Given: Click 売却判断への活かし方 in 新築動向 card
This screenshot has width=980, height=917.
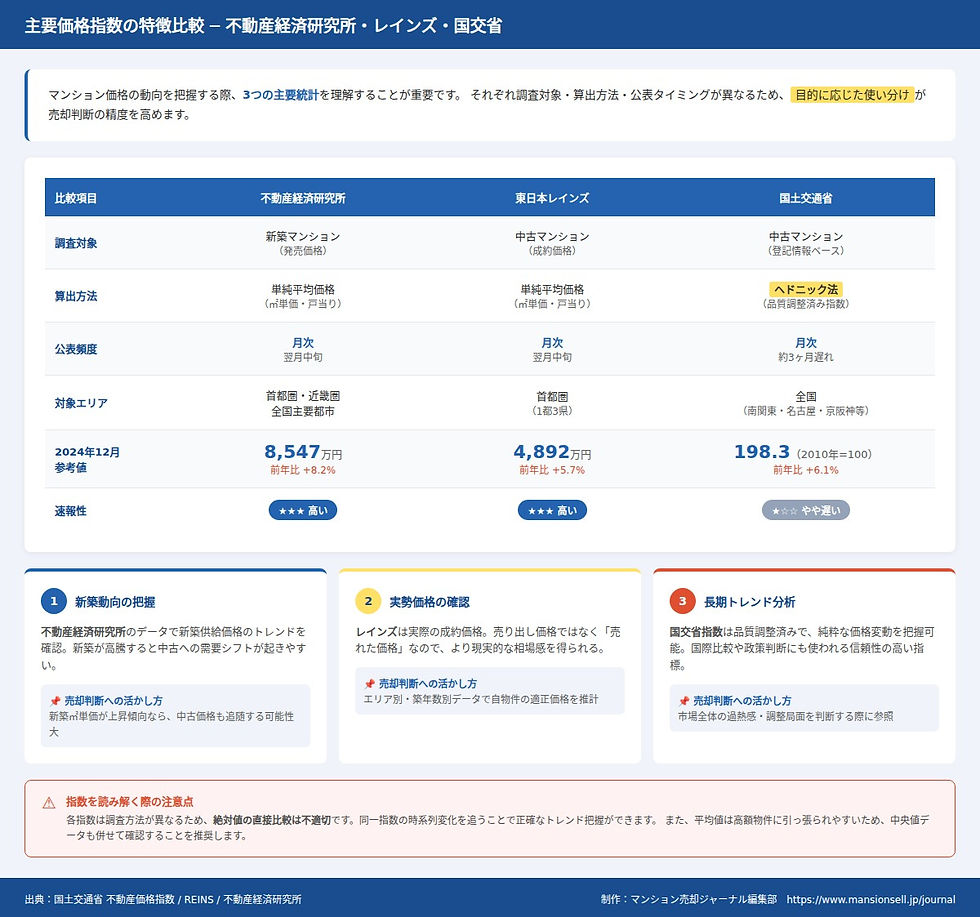Looking at the screenshot, I should tap(113, 701).
